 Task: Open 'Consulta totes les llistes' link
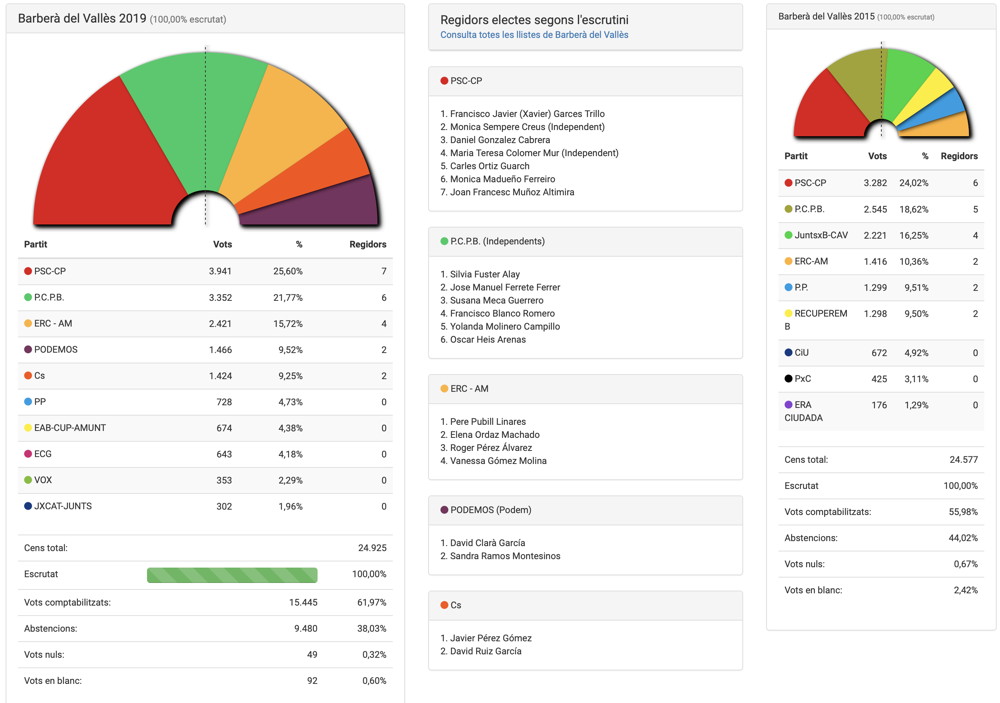(x=534, y=35)
